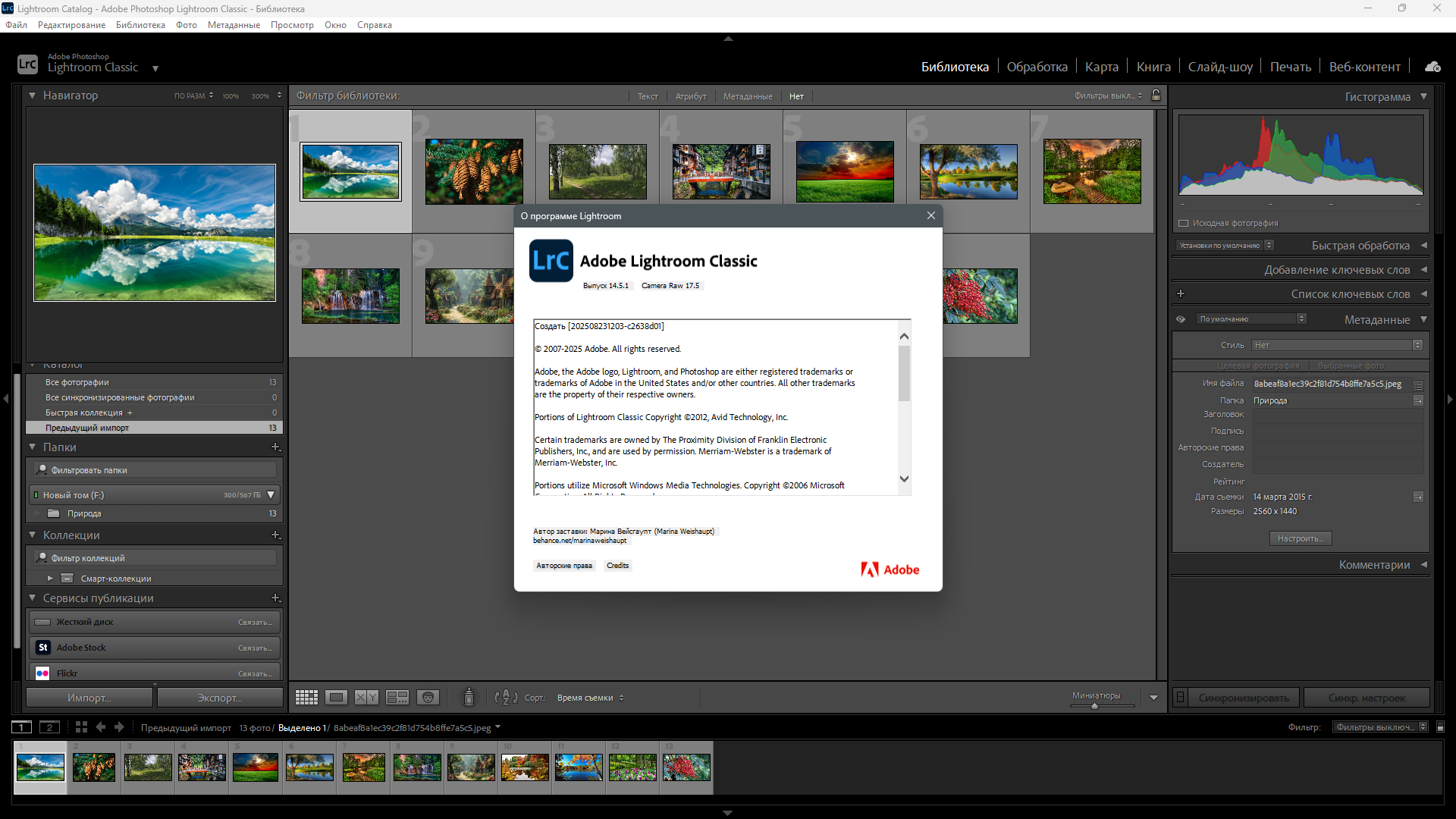Click the filter lock icon
The width and height of the screenshot is (1456, 819).
tap(1156, 96)
